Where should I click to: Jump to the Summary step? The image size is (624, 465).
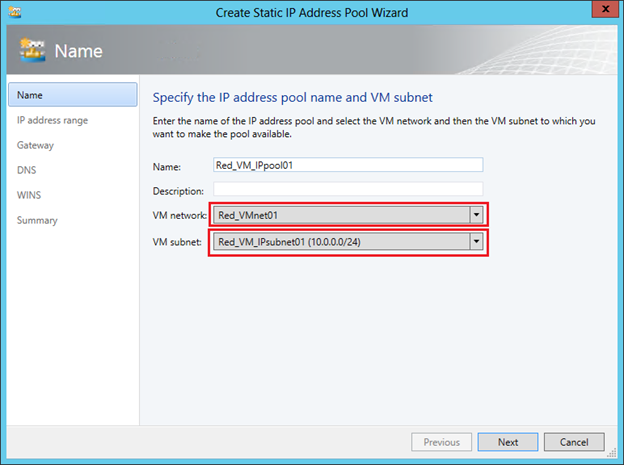pos(37,220)
